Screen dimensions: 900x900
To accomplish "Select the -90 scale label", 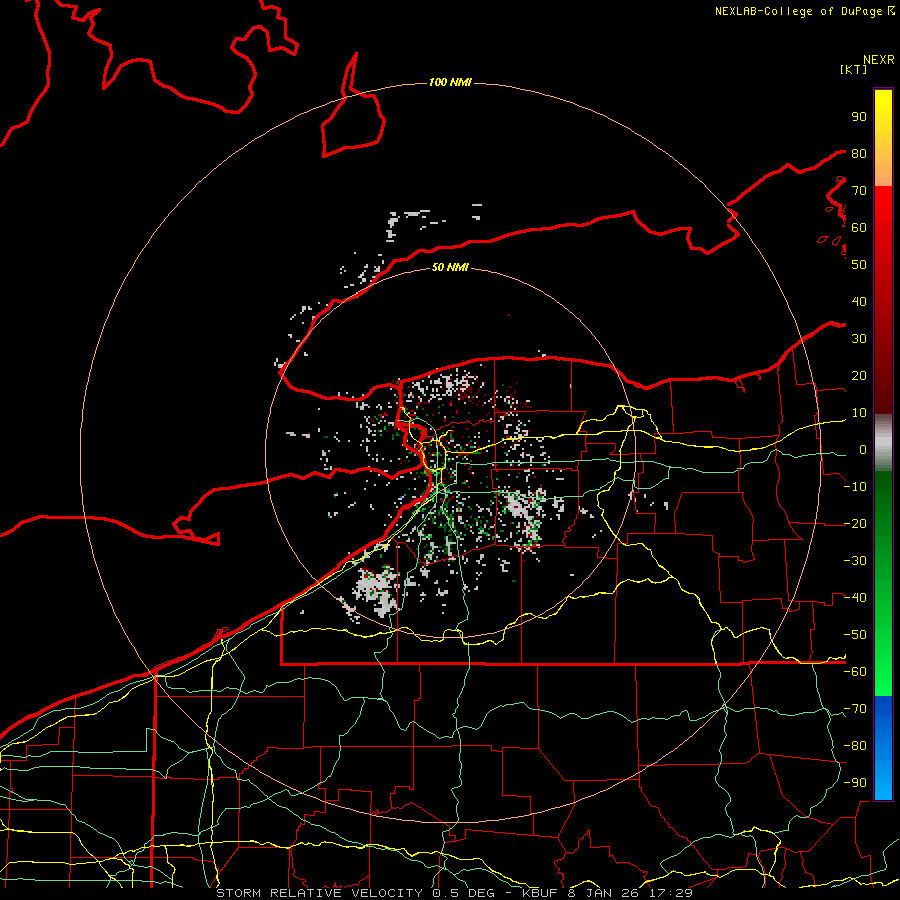I will click(x=855, y=783).
